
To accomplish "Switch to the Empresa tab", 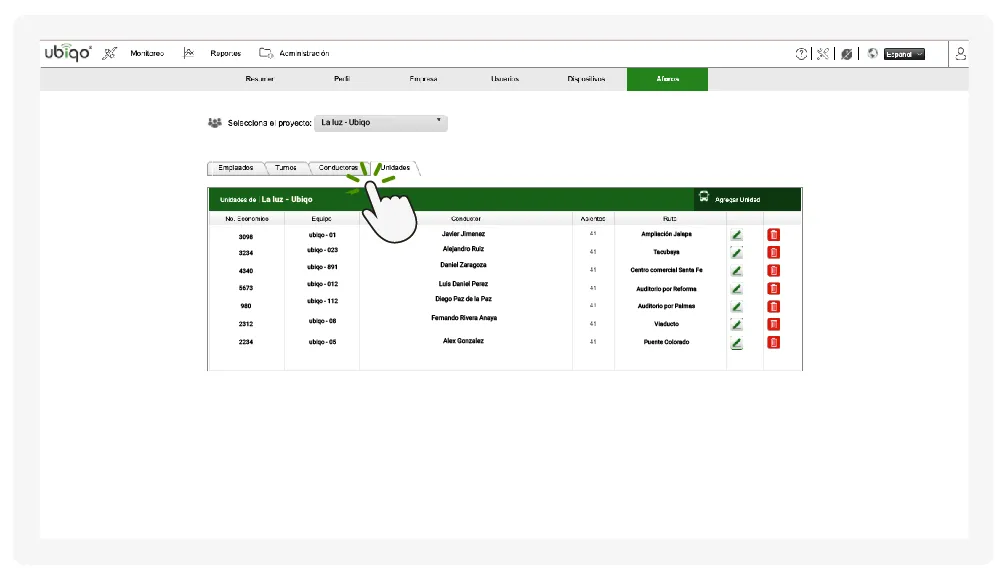I will coord(423,79).
